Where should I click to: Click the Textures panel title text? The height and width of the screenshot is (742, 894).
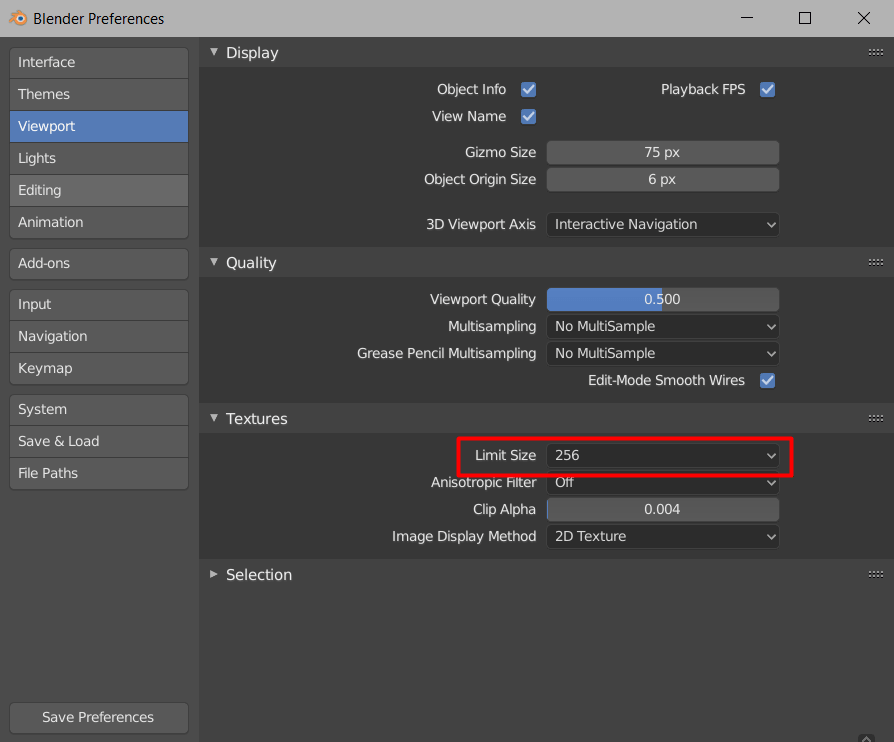pyautogui.click(x=257, y=418)
